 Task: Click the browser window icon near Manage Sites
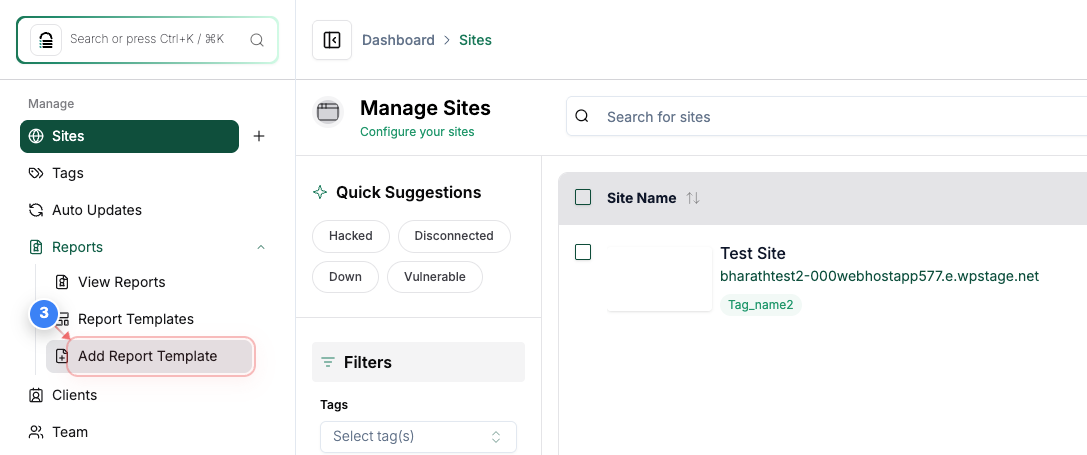(x=328, y=112)
